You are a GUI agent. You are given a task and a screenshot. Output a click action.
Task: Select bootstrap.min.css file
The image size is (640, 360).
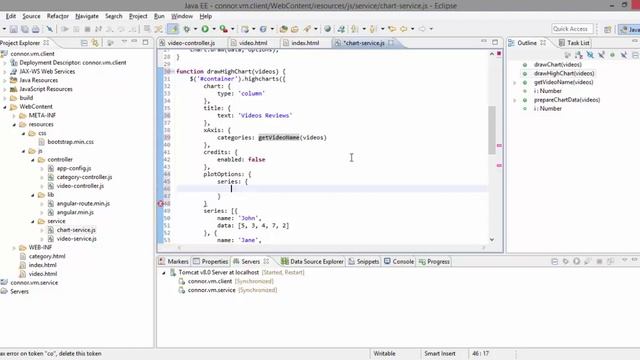coord(70,142)
